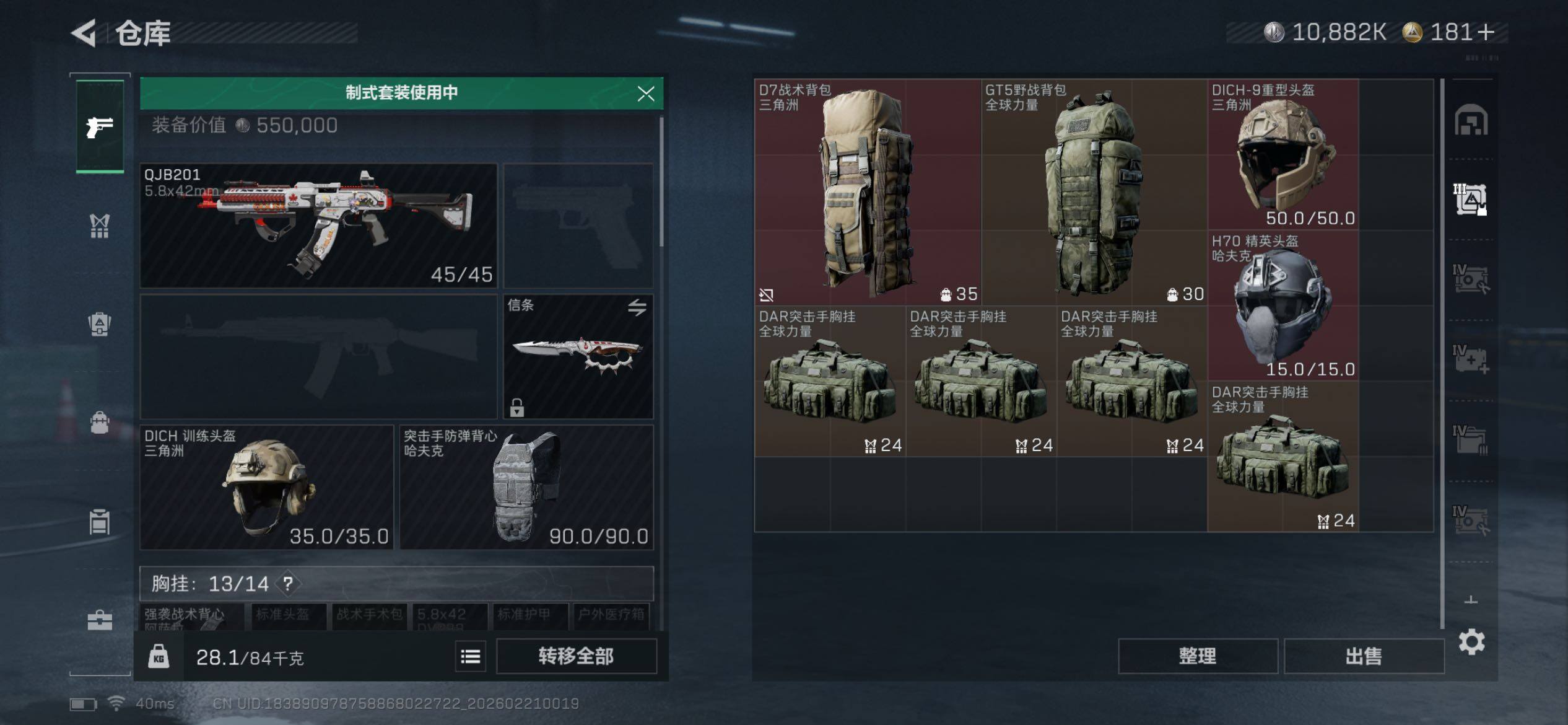The image size is (1568, 725).
Task: Click the 出售 sell button
Action: pos(1364,656)
